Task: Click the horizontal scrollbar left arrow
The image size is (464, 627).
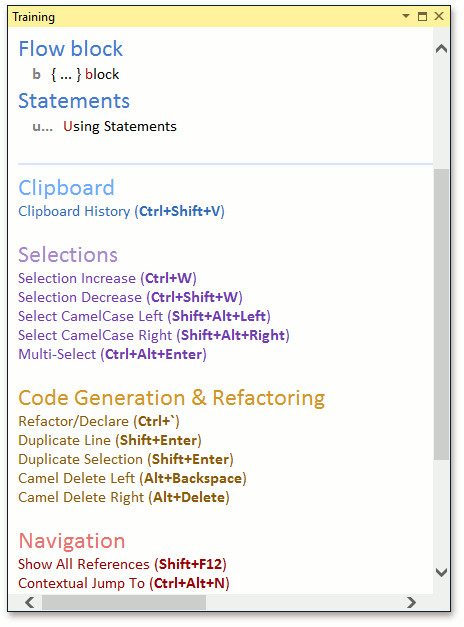Action: tap(29, 602)
